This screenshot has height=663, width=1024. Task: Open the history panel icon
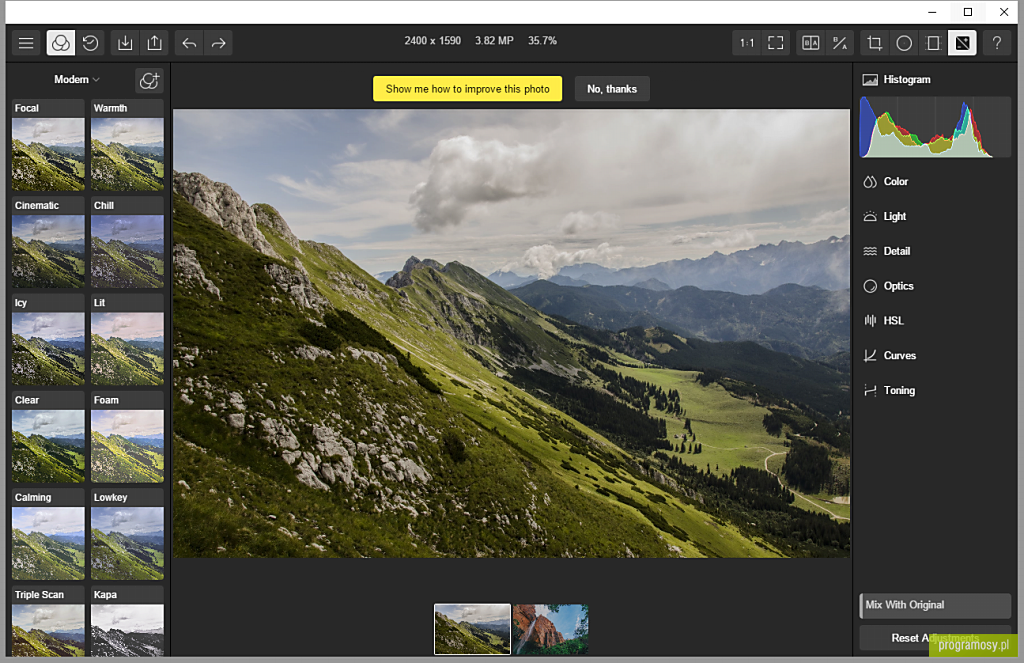[90, 43]
